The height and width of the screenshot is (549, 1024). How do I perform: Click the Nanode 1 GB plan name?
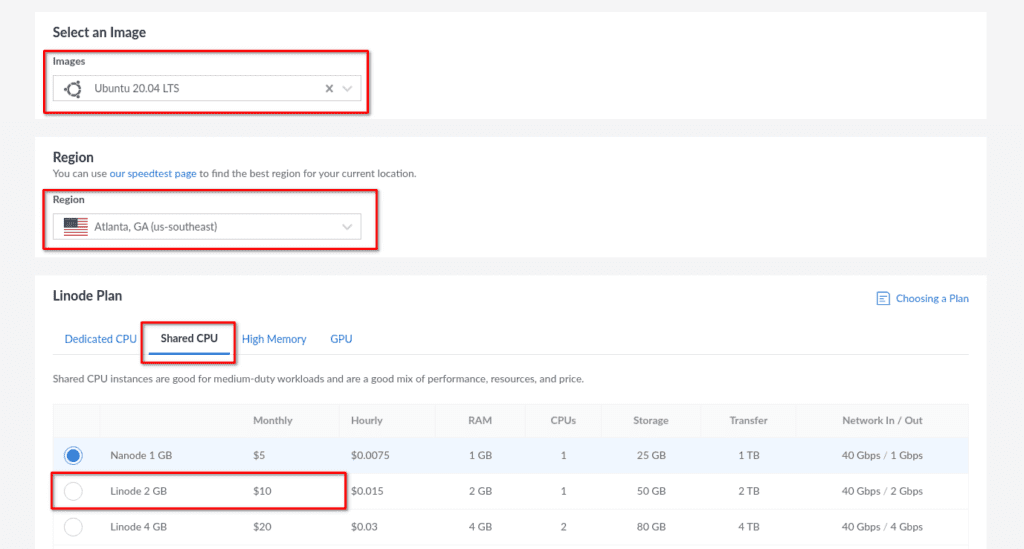pyautogui.click(x=141, y=456)
